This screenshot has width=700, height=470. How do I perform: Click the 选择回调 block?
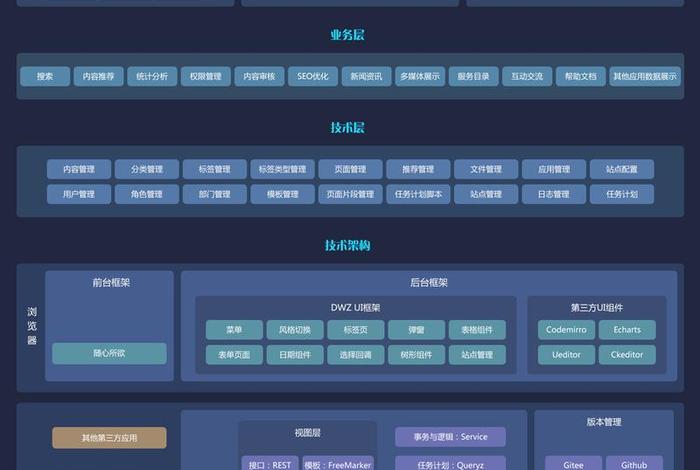click(356, 355)
